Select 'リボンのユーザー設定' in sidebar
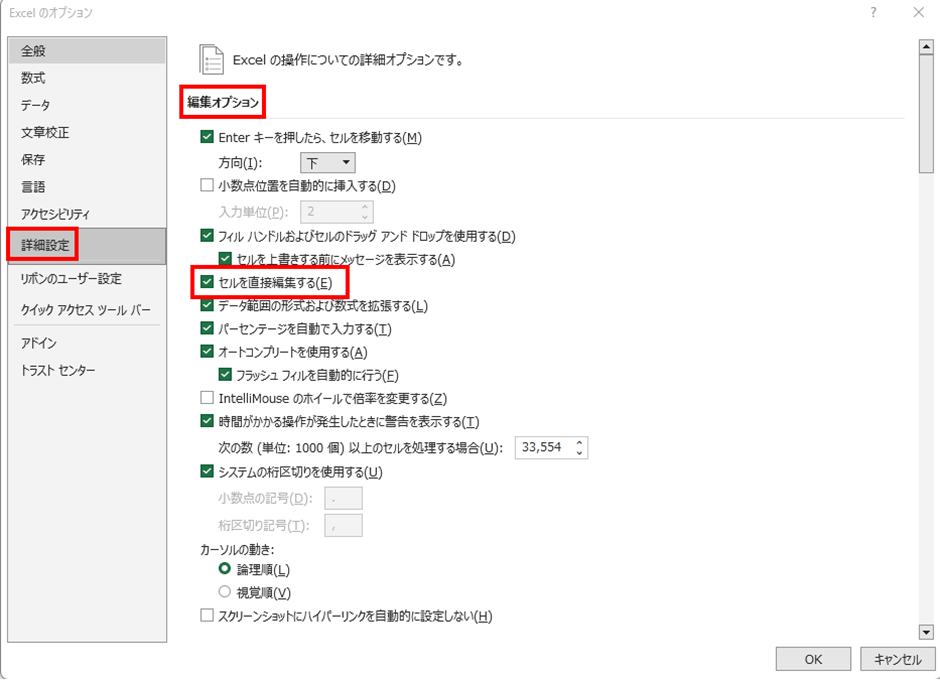This screenshot has width=940, height=680. coord(71,279)
